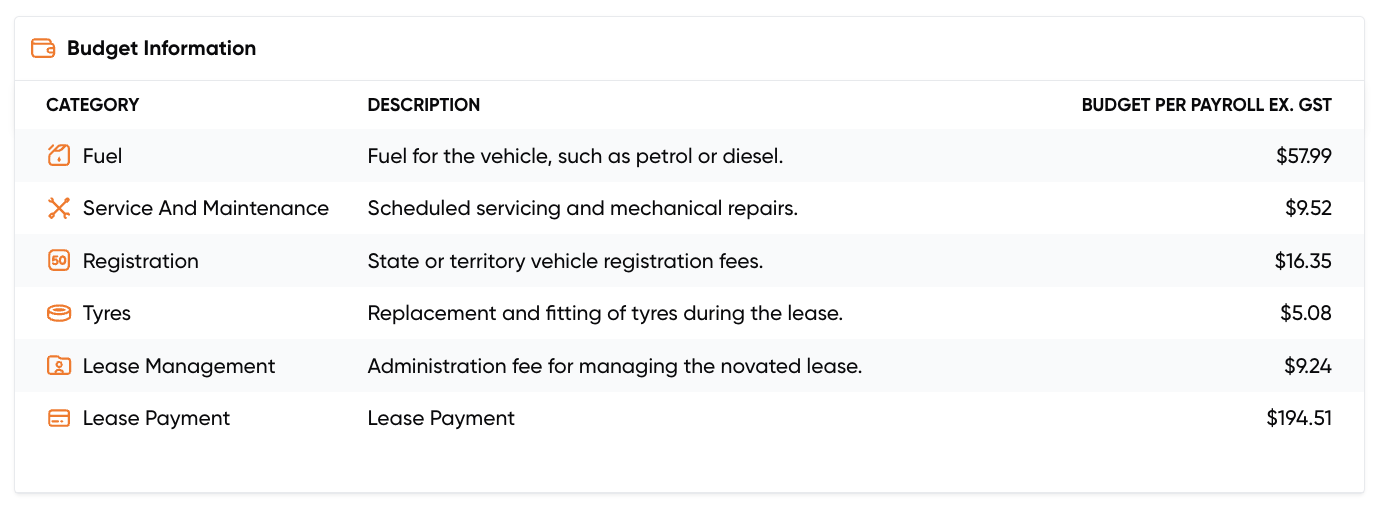Select the Tyres category label
The height and width of the screenshot is (508, 1378).
[106, 313]
